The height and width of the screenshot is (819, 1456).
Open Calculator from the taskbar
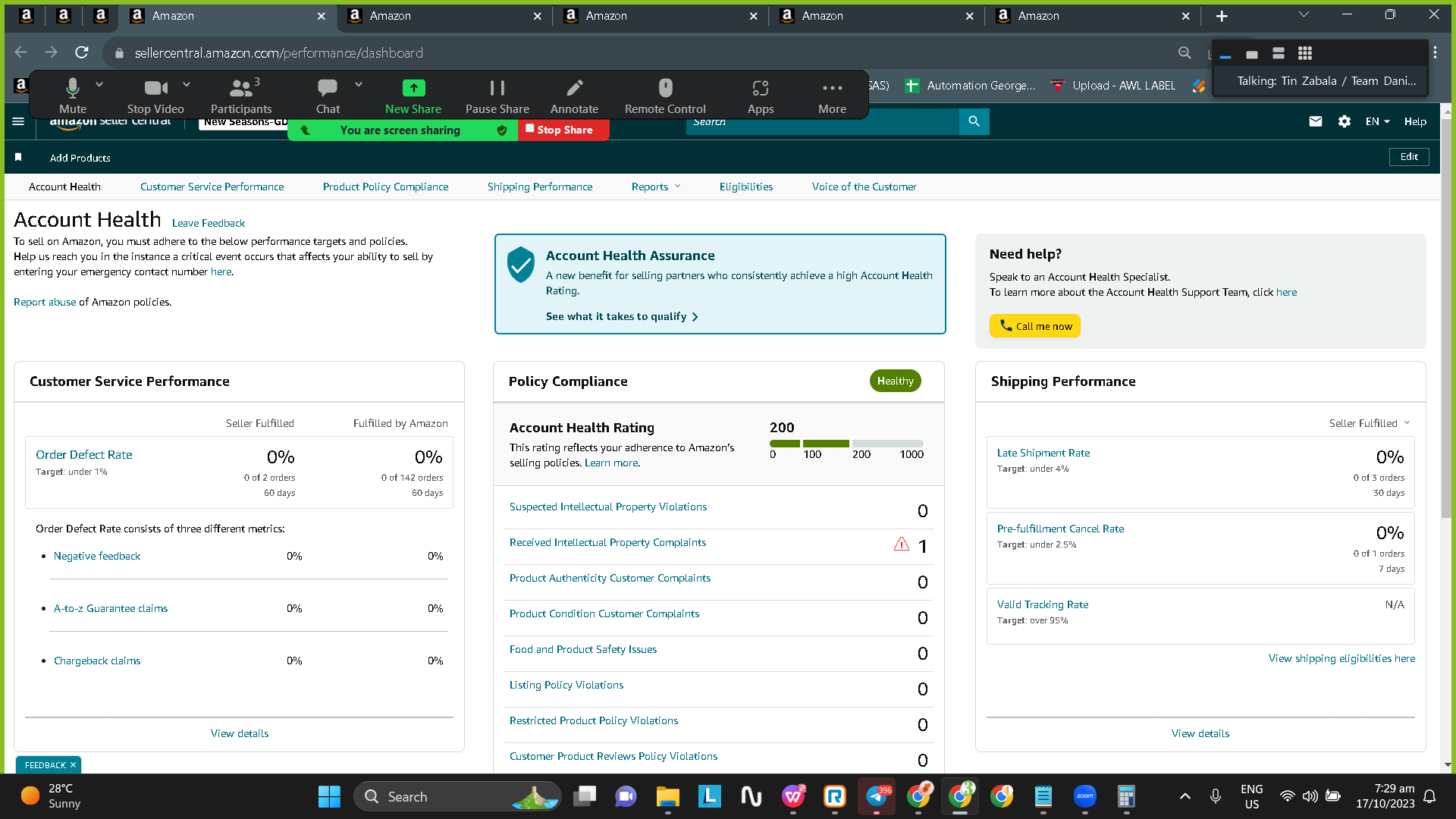pyautogui.click(x=1126, y=796)
